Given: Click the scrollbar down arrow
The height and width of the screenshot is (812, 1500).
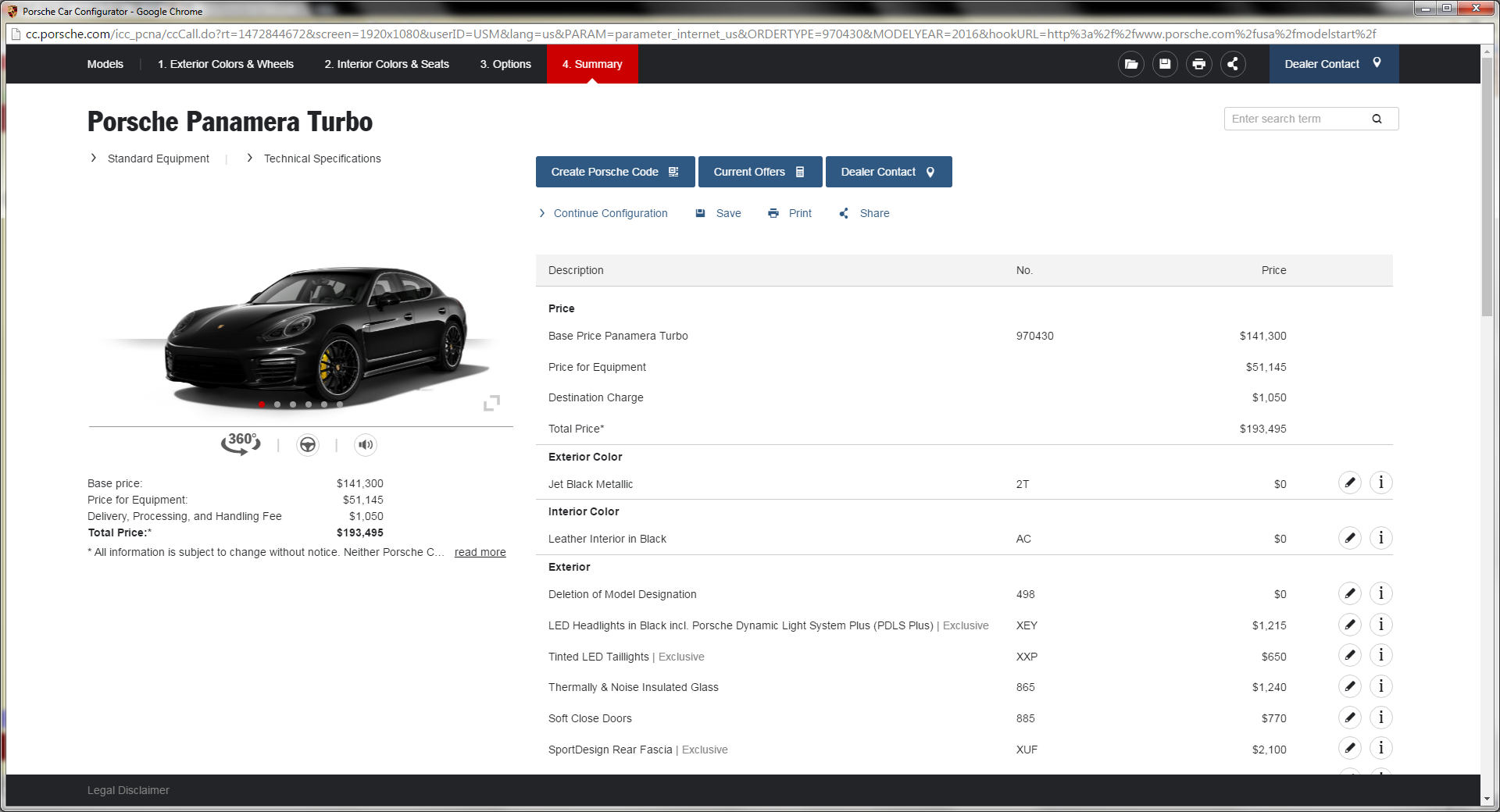Looking at the screenshot, I should coord(1487,800).
